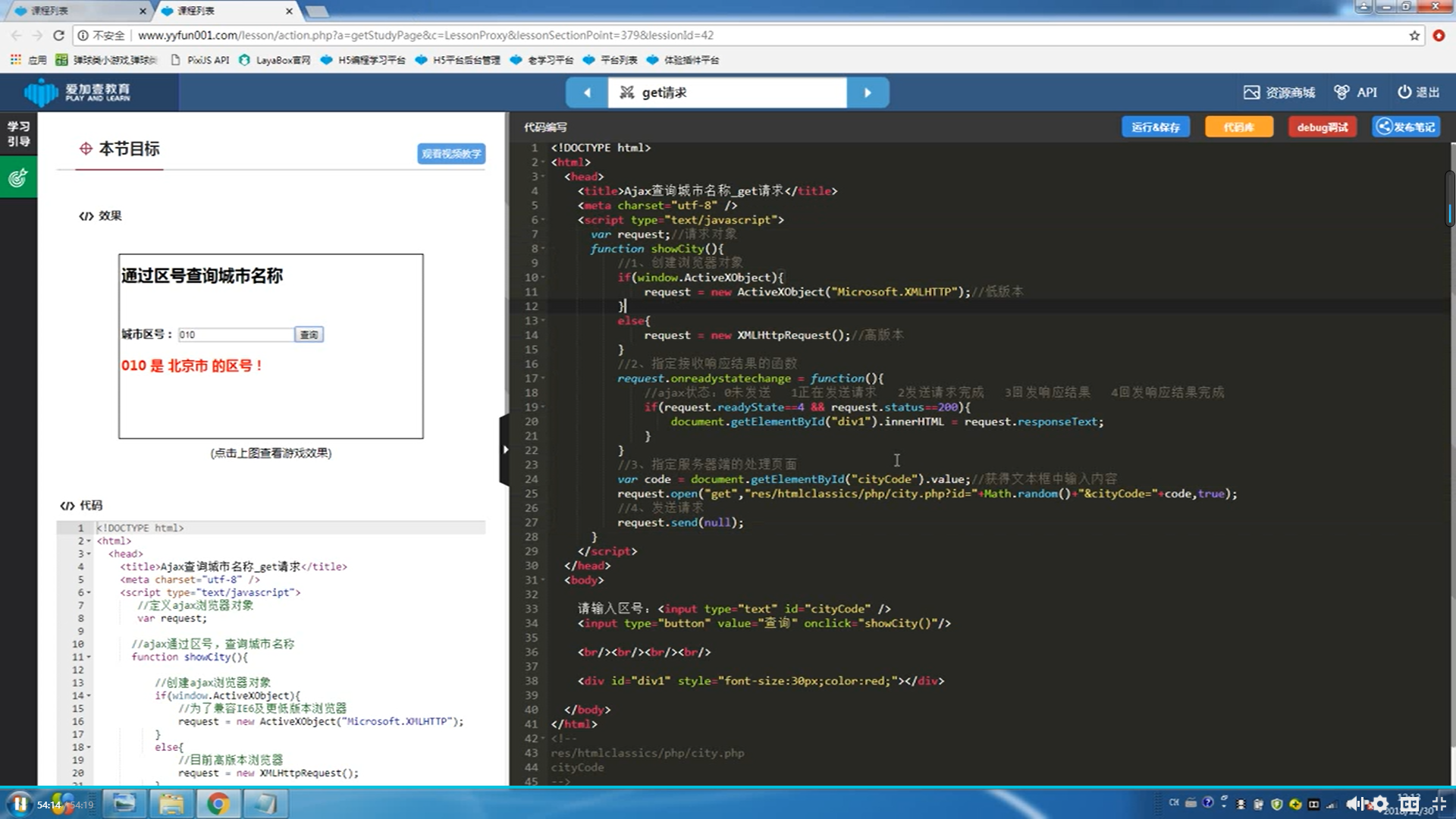Fold the html tag at editor line 2
The image size is (1456, 819).
tap(544, 162)
